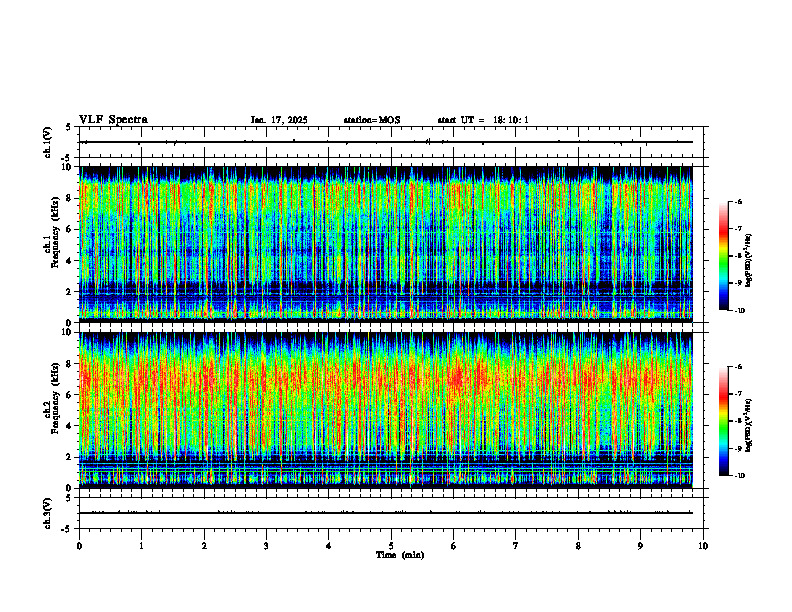Click the ch.1 frequency tick "2"
Viewport: 792px width, 612px height.
[70, 292]
